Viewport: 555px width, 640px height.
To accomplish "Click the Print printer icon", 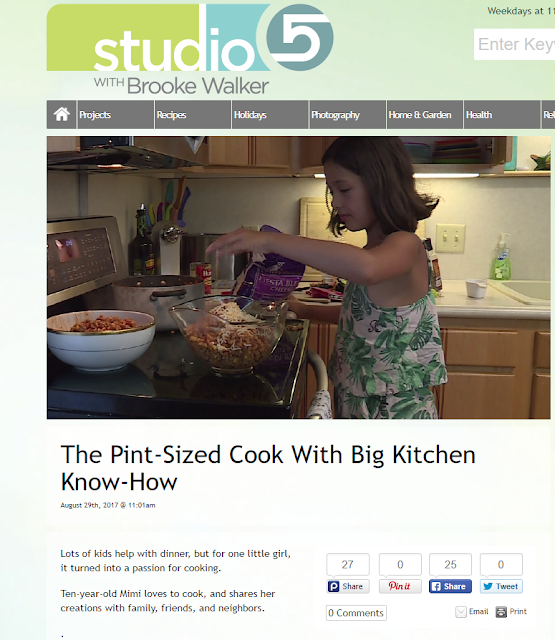I will click(501, 611).
